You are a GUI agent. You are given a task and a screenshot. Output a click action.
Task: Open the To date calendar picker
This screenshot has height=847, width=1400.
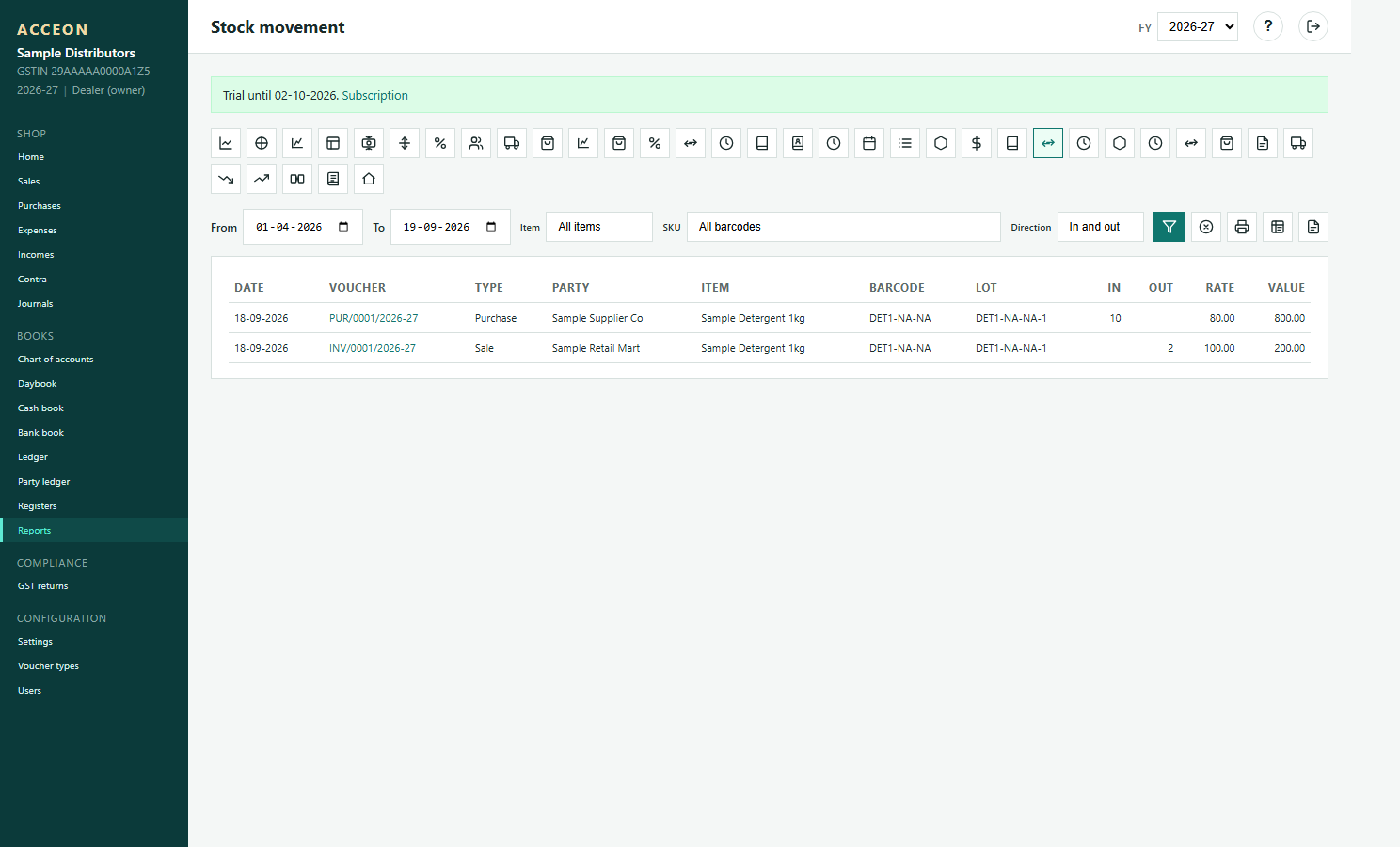click(491, 227)
